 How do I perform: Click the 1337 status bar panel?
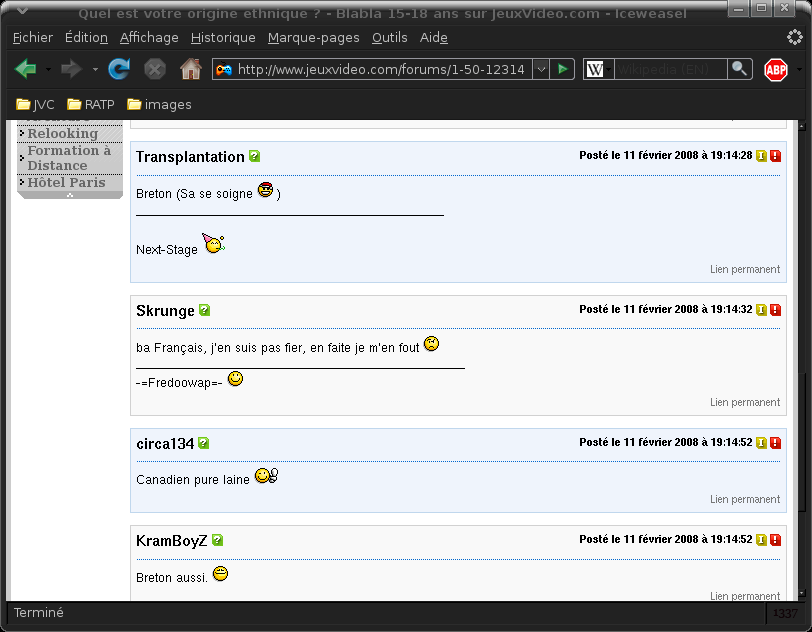(785, 613)
